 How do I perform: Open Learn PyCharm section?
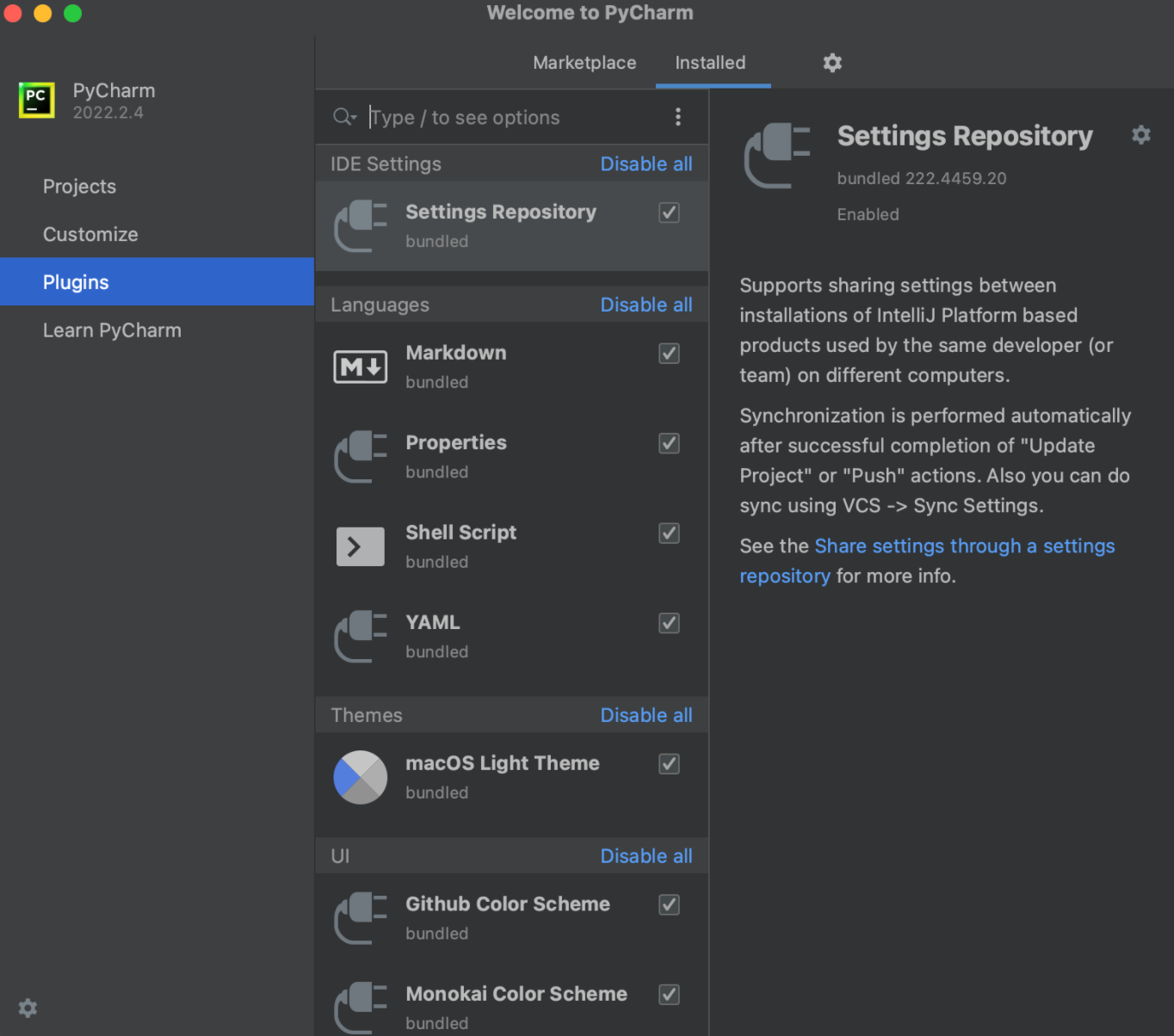tap(157, 330)
